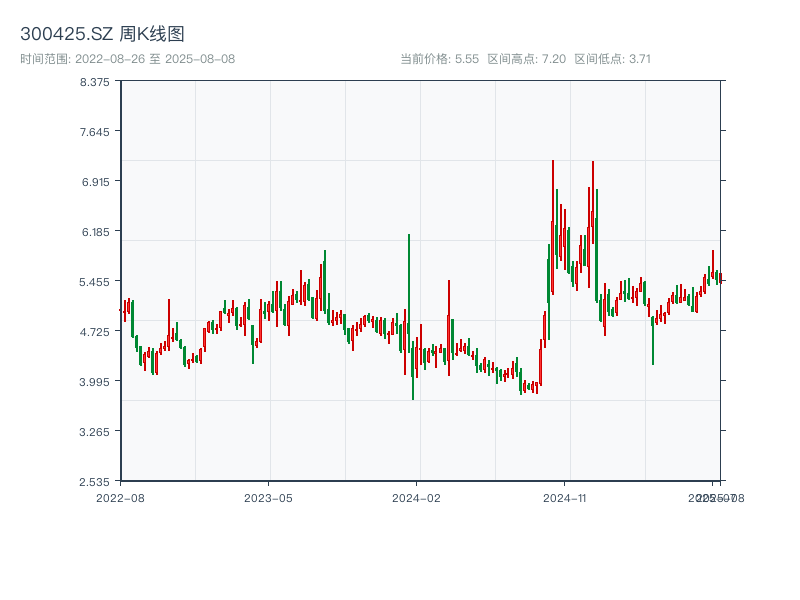Click the tallest red candle peaking near 7.20
The width and height of the screenshot is (800, 600).
[553, 227]
